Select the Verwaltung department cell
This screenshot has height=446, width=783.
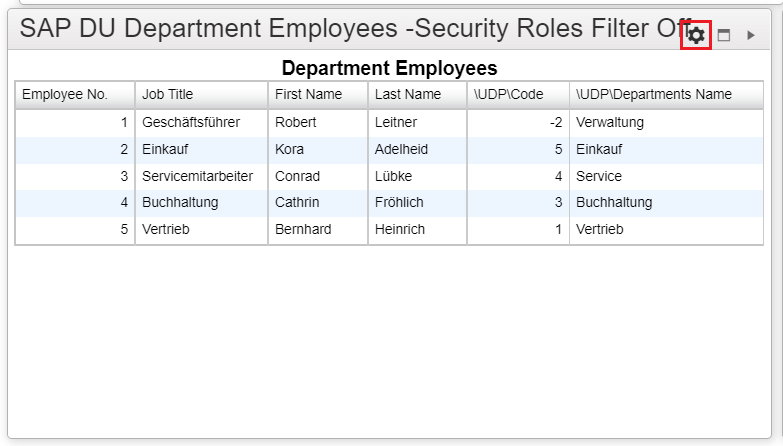pyautogui.click(x=666, y=122)
